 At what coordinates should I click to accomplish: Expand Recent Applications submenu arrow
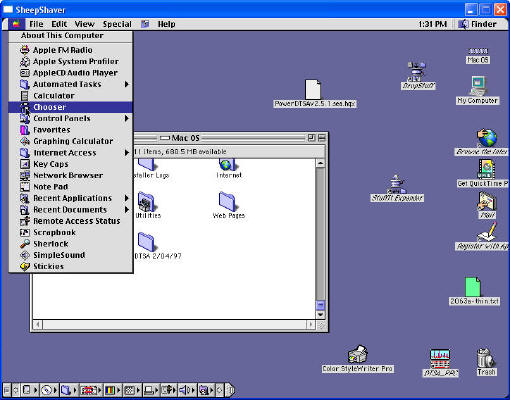point(127,198)
